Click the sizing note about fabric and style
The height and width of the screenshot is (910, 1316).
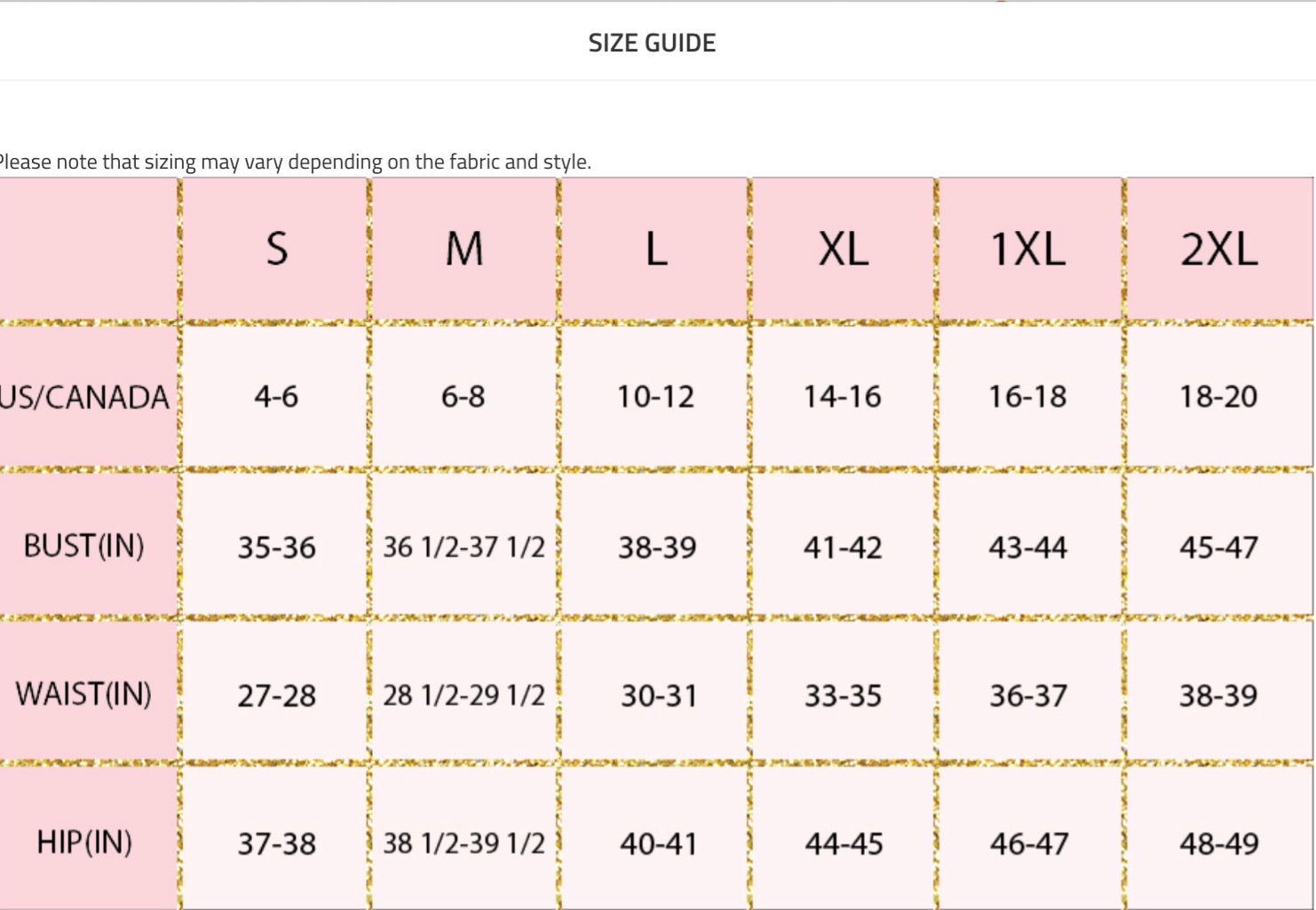click(x=294, y=162)
